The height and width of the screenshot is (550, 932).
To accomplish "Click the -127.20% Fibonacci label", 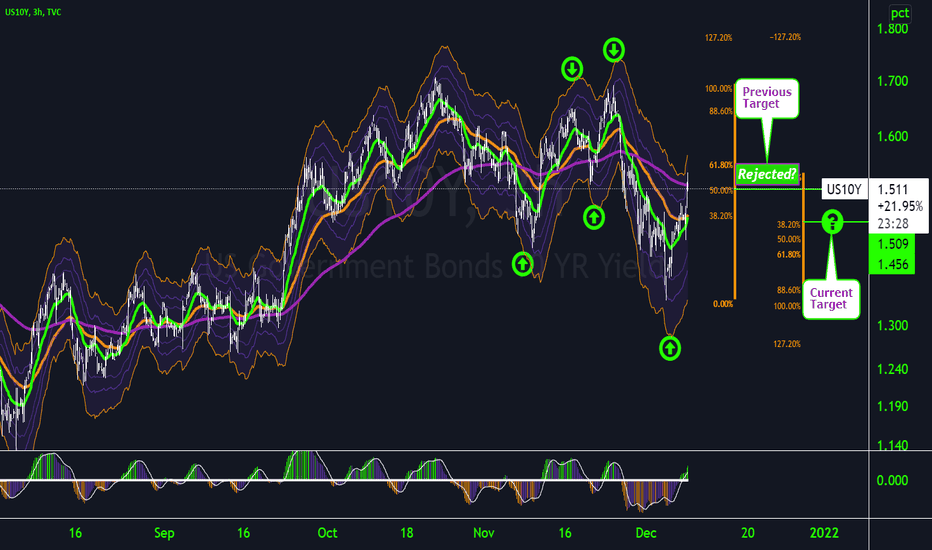I will coord(785,37).
